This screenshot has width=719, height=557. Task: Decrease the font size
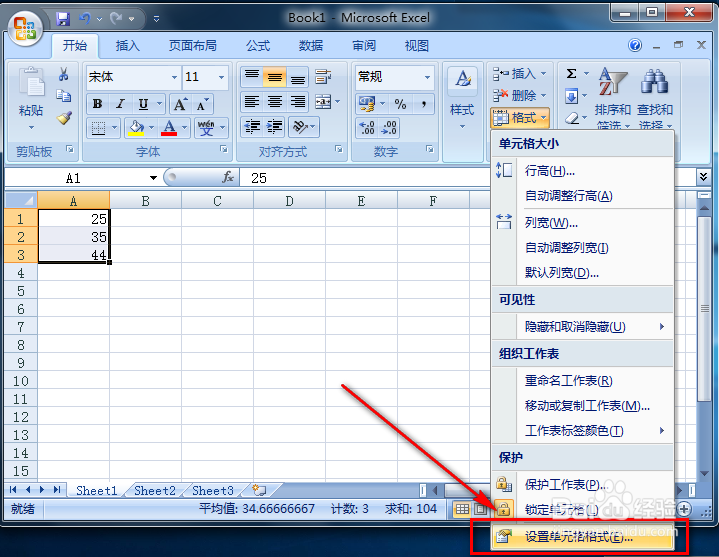(x=202, y=104)
